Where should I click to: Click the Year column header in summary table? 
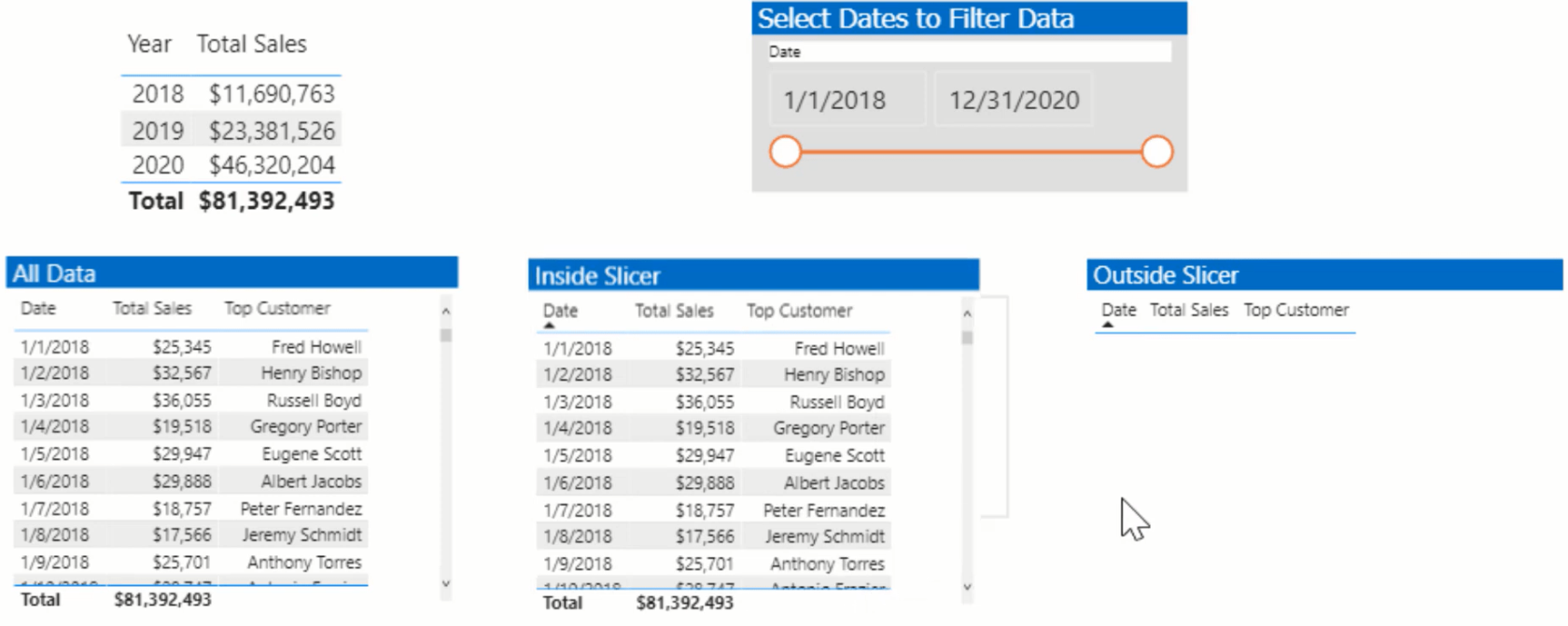[149, 44]
